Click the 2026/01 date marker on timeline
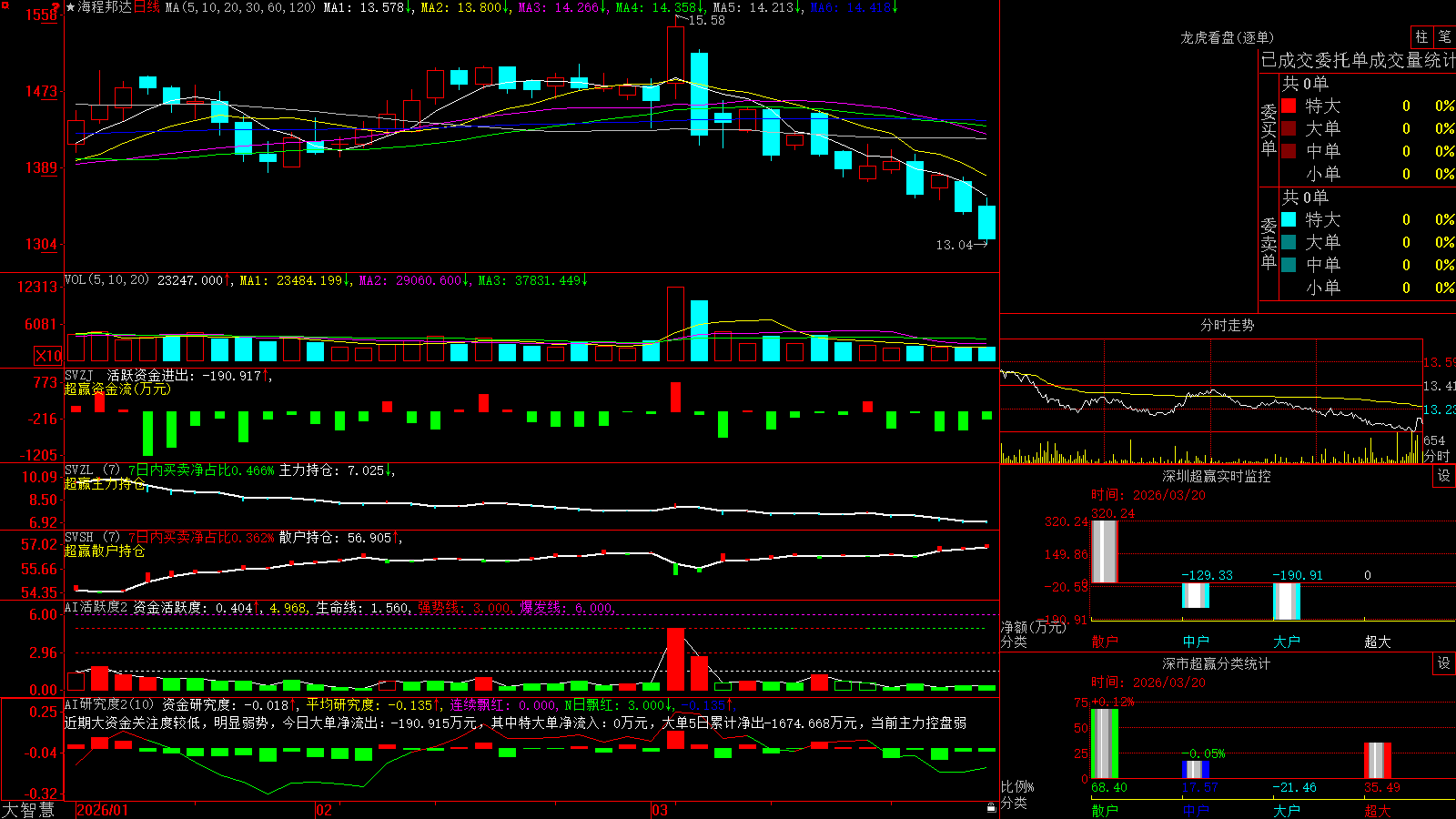Image resolution: width=1456 pixels, height=819 pixels. 103,810
